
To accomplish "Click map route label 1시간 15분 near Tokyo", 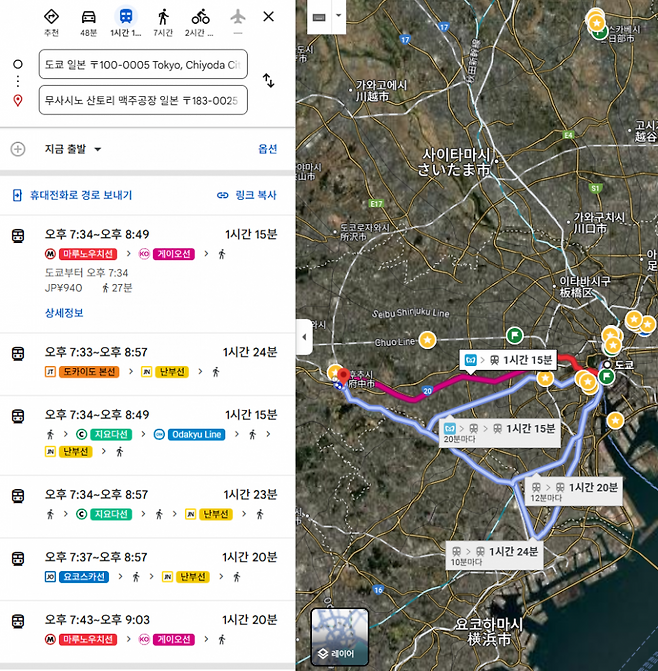I will tap(508, 360).
